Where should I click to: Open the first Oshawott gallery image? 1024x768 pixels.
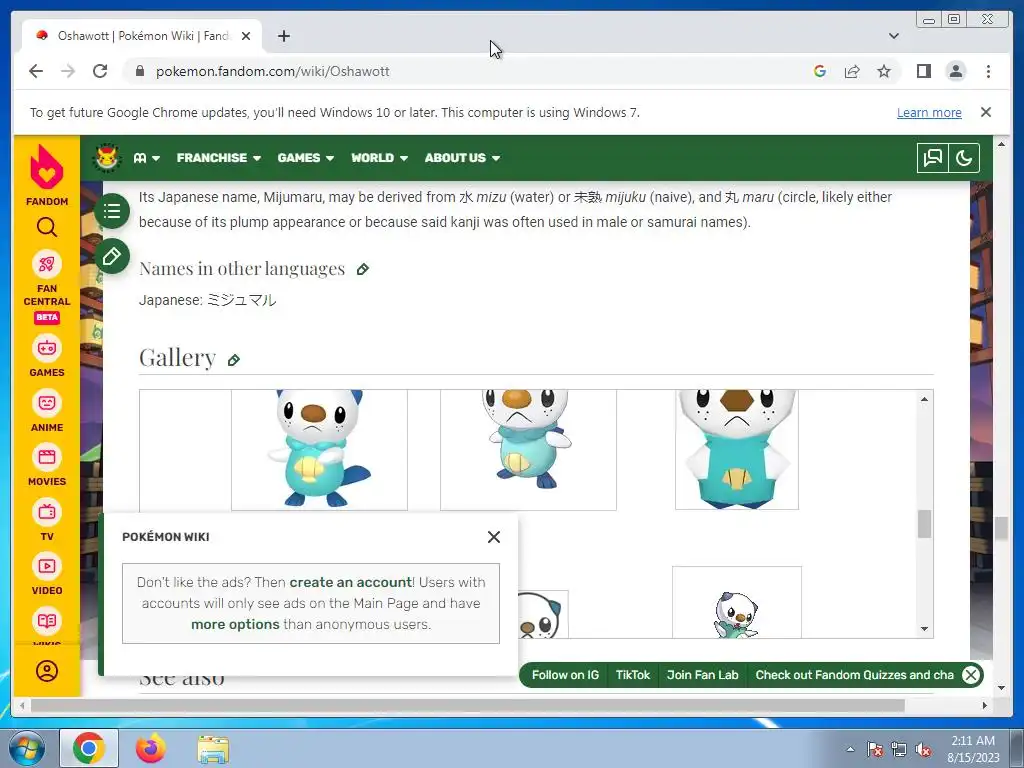[x=319, y=450]
